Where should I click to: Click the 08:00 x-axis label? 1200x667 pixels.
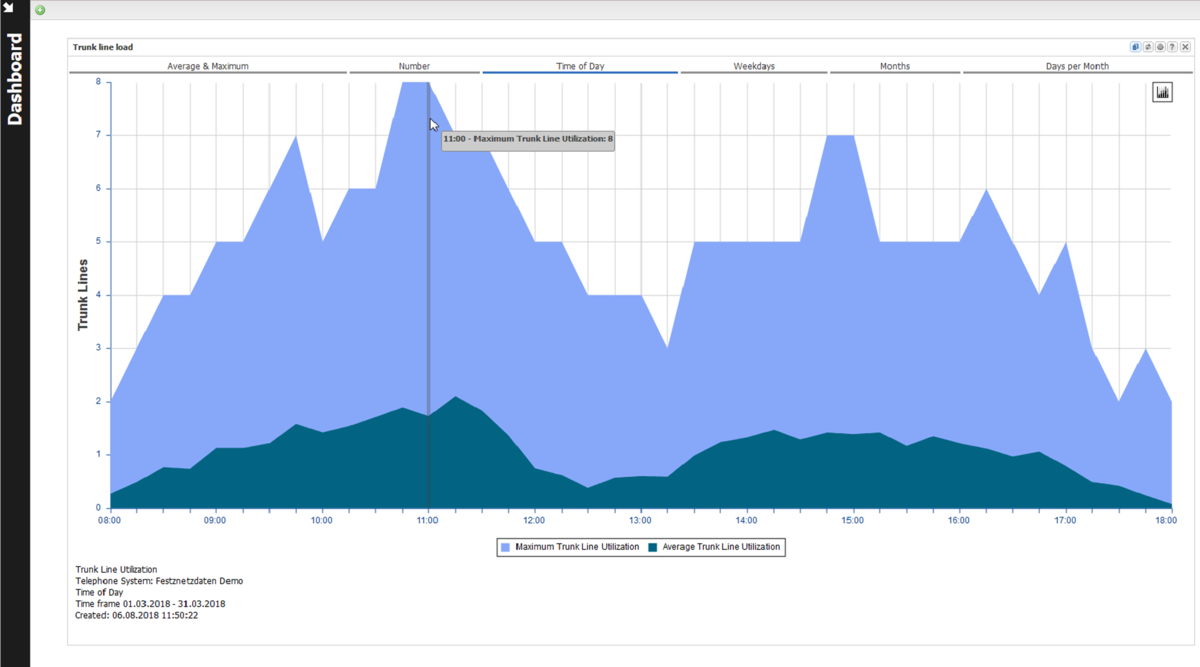(109, 520)
